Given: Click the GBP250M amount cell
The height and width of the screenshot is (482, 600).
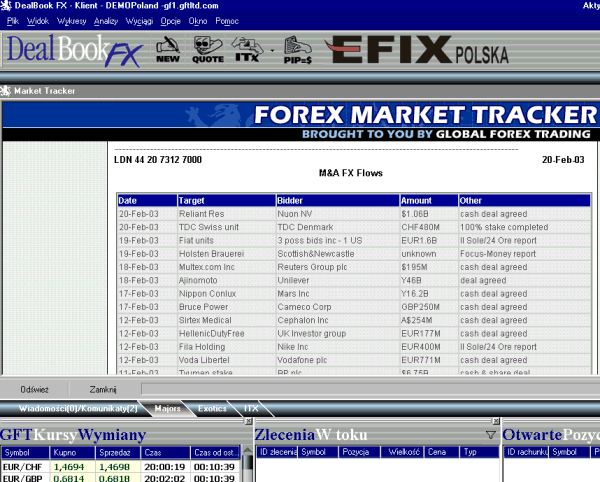Looking at the screenshot, I should point(429,307).
